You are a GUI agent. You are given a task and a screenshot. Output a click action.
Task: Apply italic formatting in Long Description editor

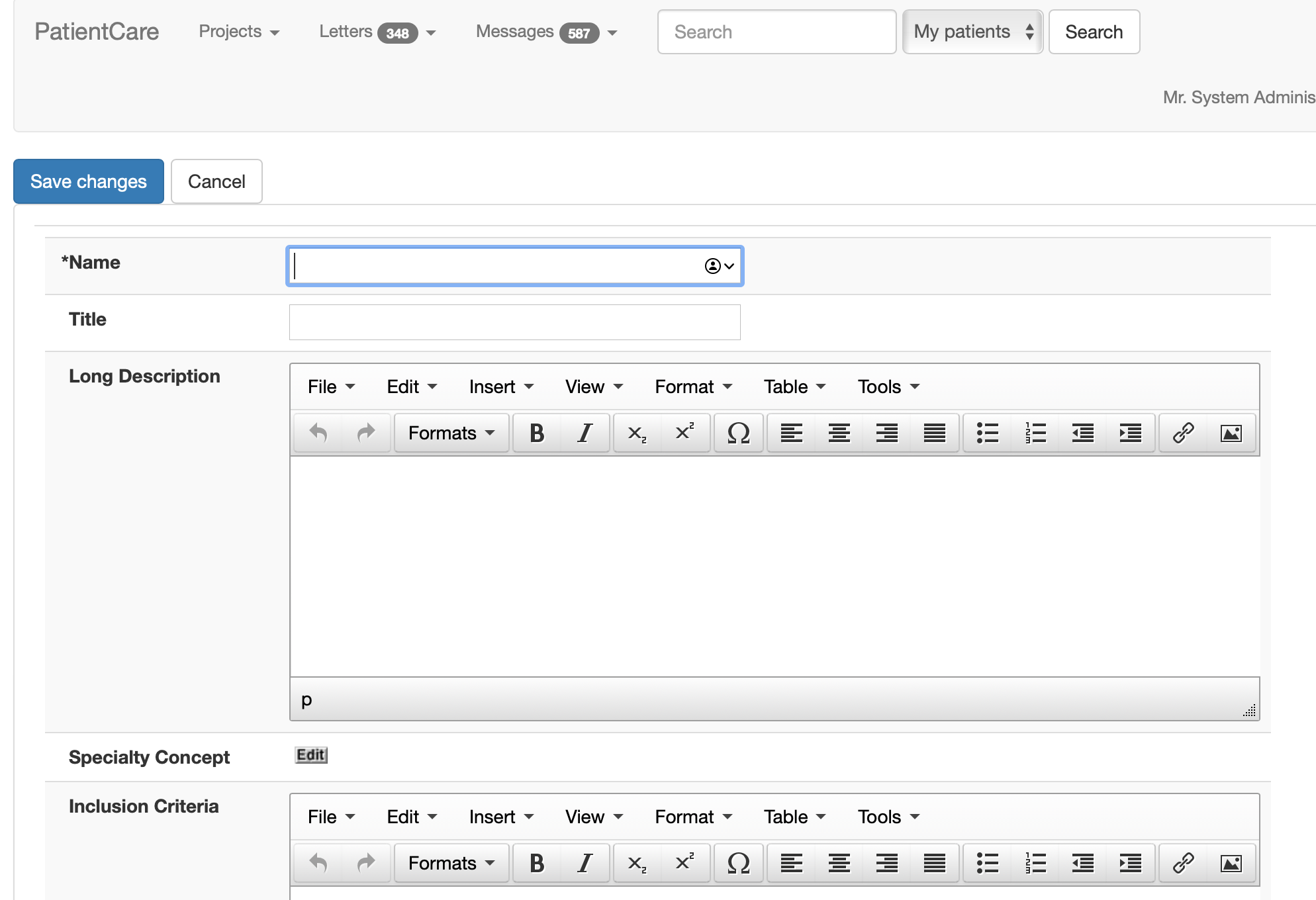585,433
